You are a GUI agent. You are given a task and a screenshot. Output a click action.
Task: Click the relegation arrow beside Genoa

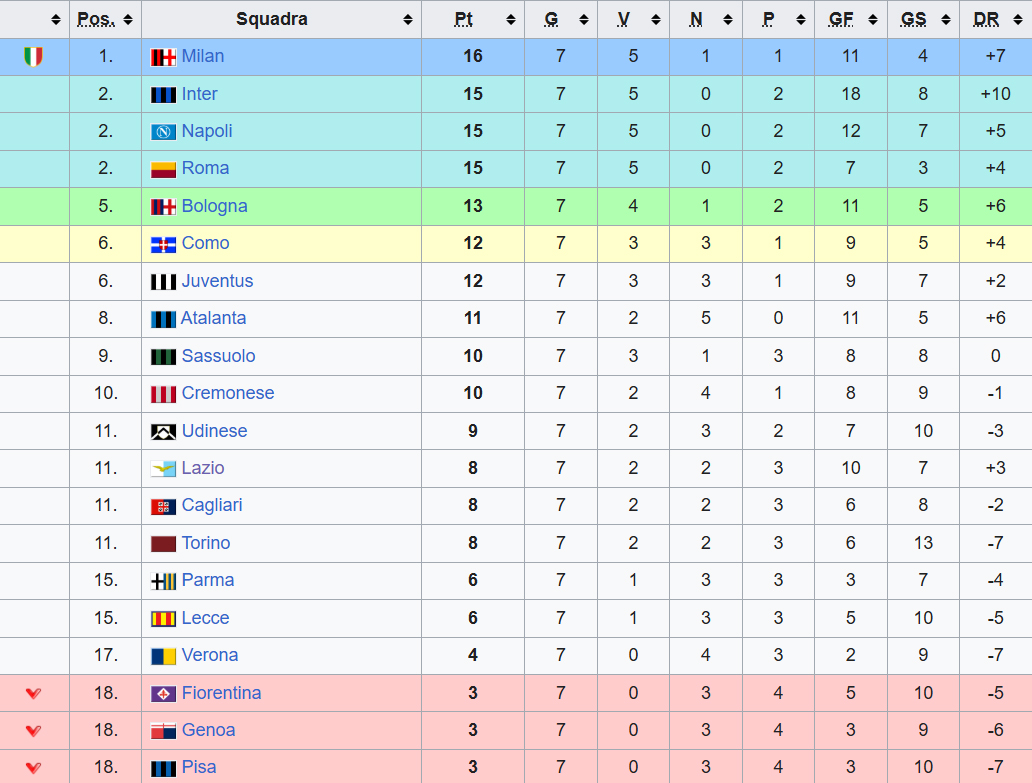[33, 731]
